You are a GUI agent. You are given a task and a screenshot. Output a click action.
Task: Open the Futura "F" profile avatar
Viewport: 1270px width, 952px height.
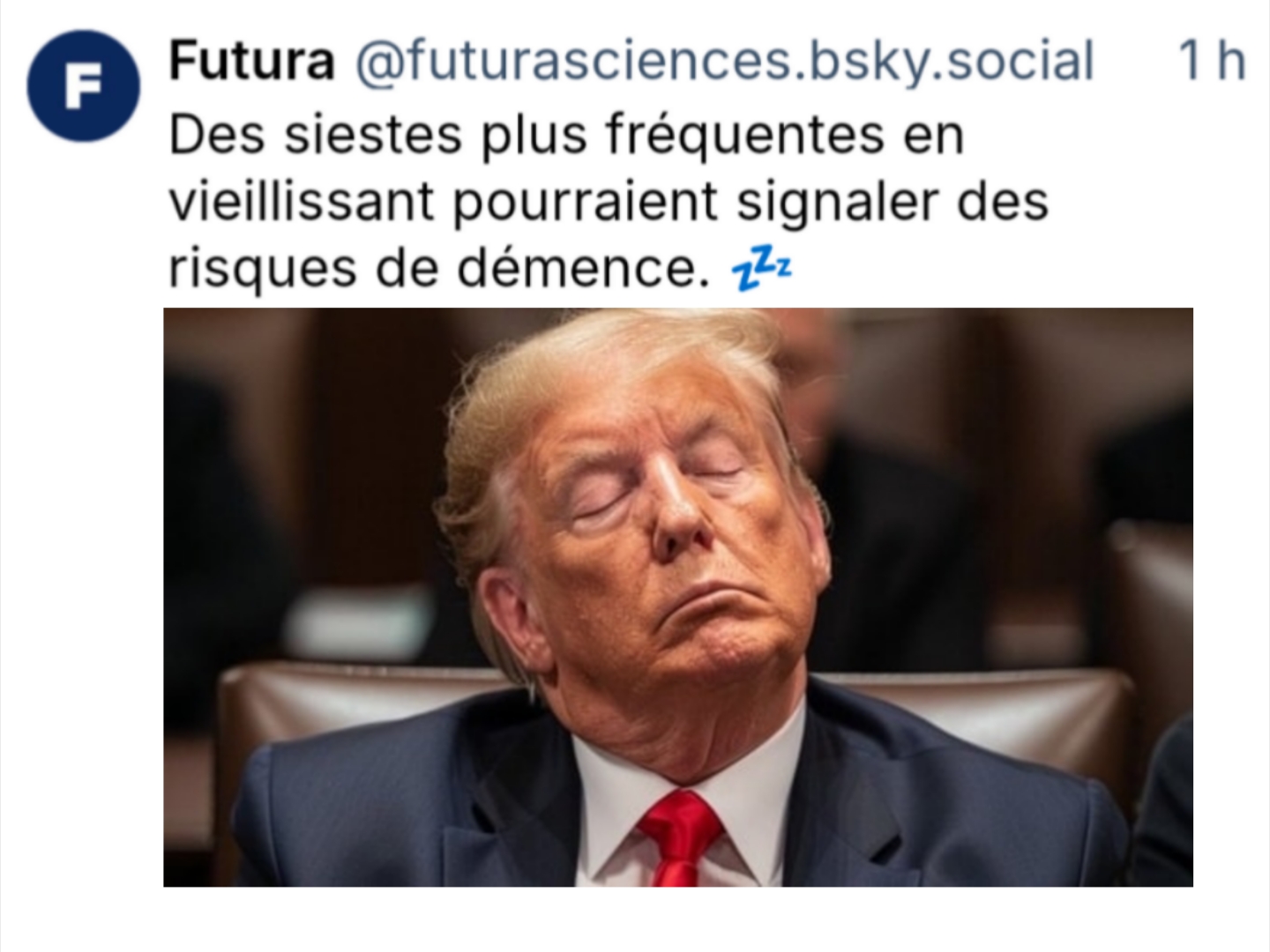[83, 86]
